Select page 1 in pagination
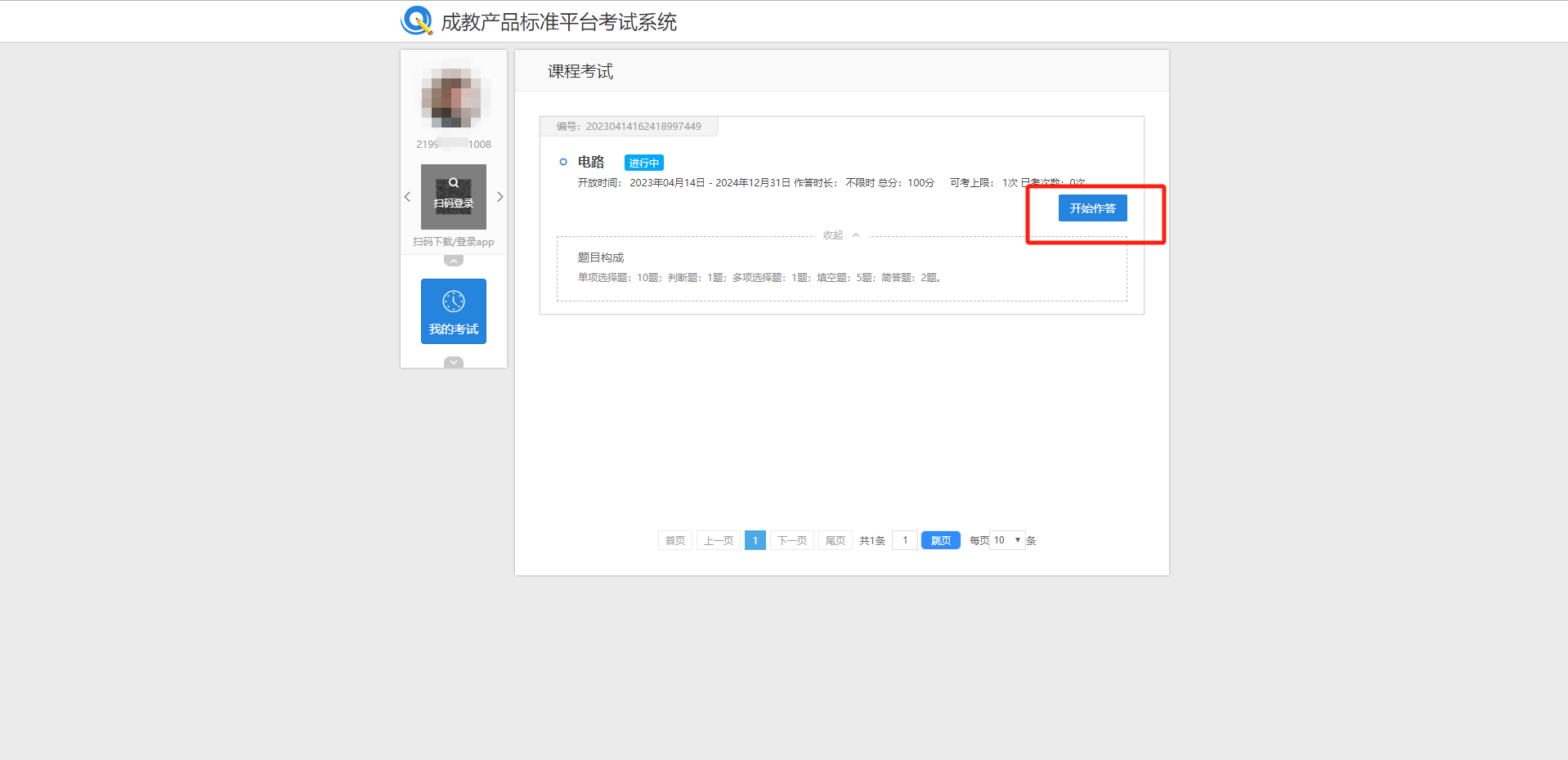 [755, 540]
